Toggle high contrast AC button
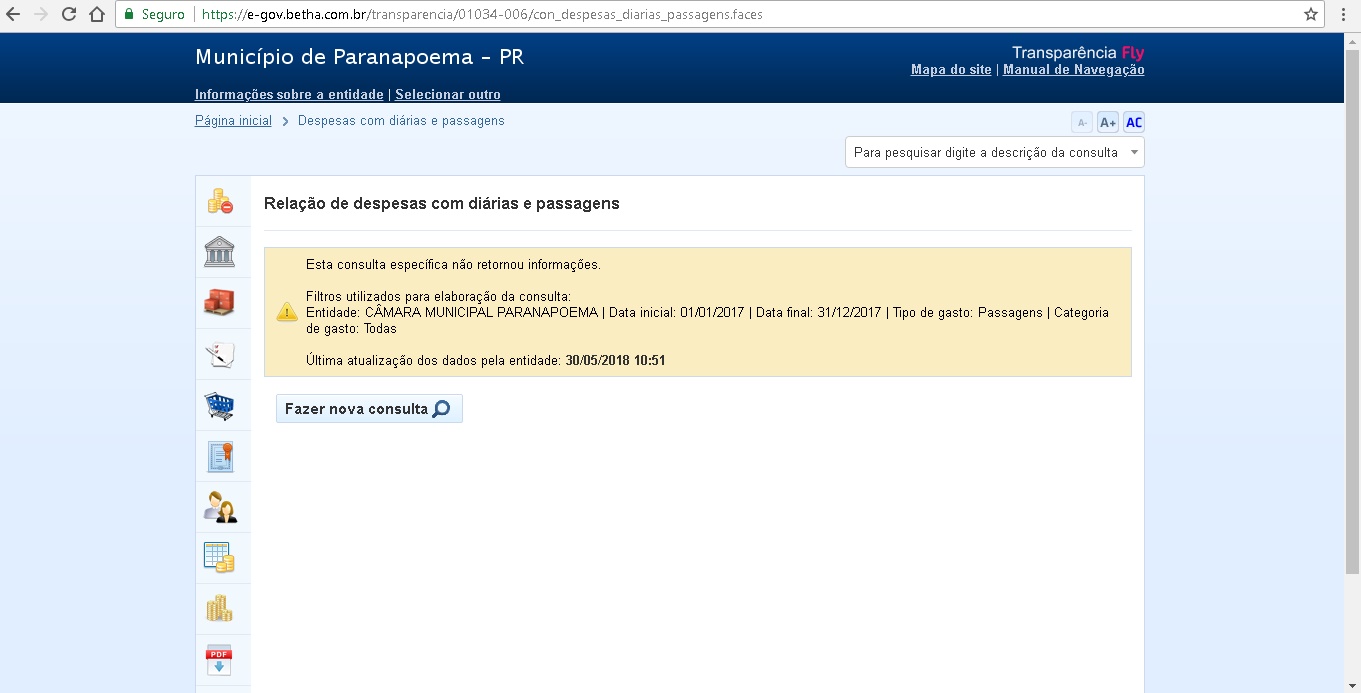 tap(1133, 123)
